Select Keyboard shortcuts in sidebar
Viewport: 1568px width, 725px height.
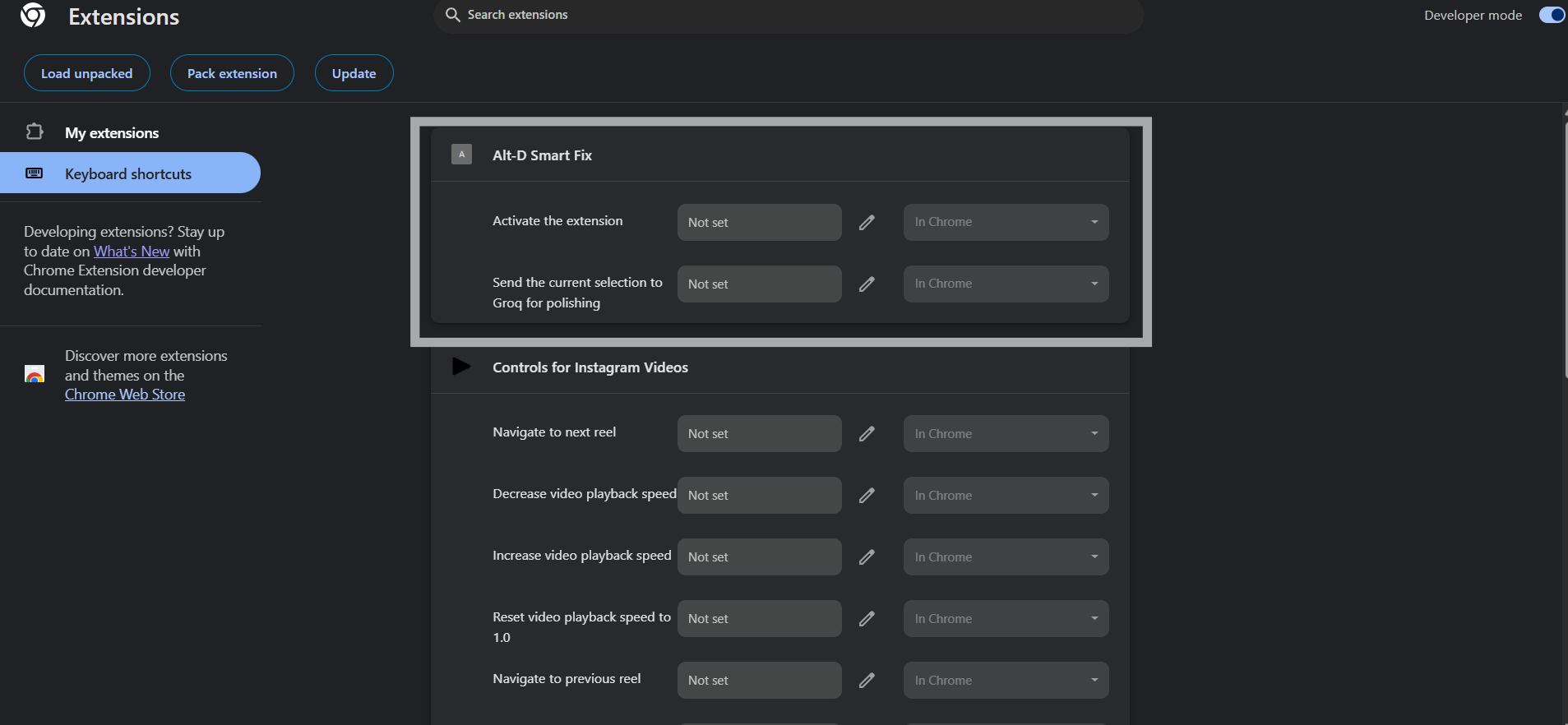point(130,173)
